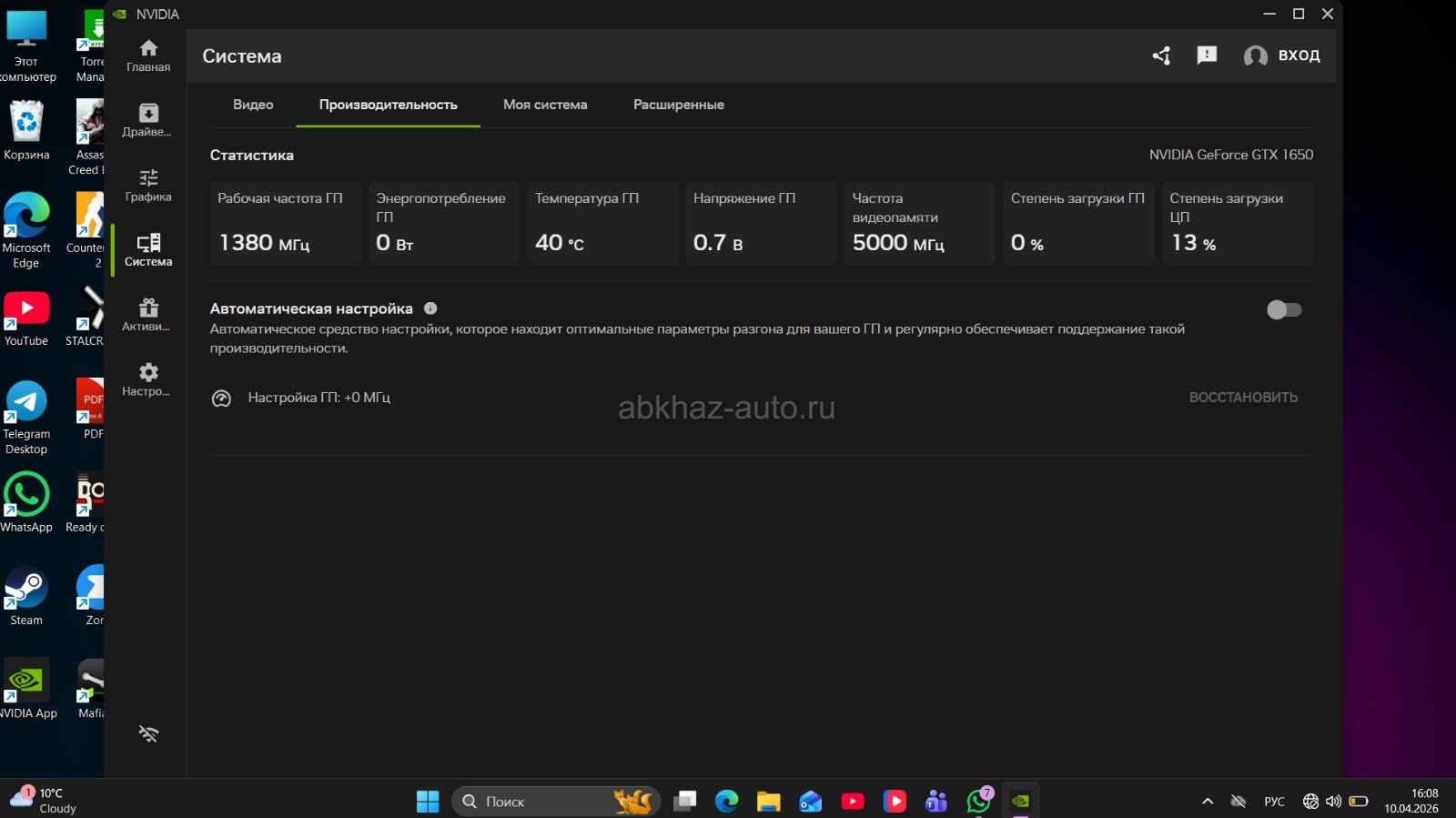Open the Драйверы sidebar section

[x=148, y=120]
